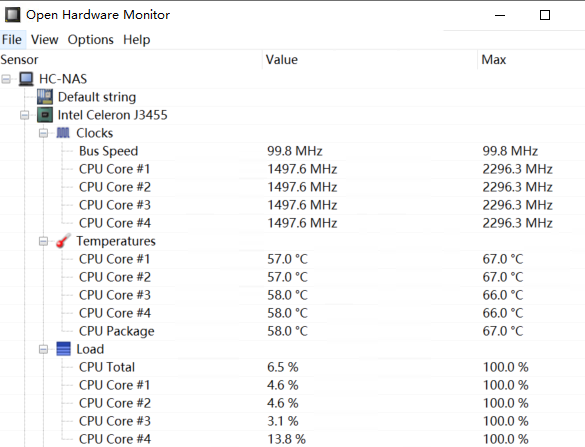
Task: Click the mainboard icon beside Default string
Action: coord(45,97)
